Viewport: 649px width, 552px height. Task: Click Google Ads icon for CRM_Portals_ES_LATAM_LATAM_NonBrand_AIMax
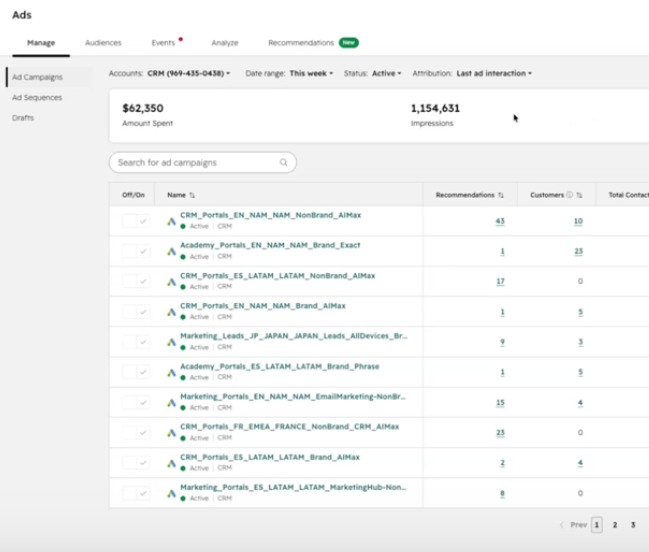pos(171,282)
